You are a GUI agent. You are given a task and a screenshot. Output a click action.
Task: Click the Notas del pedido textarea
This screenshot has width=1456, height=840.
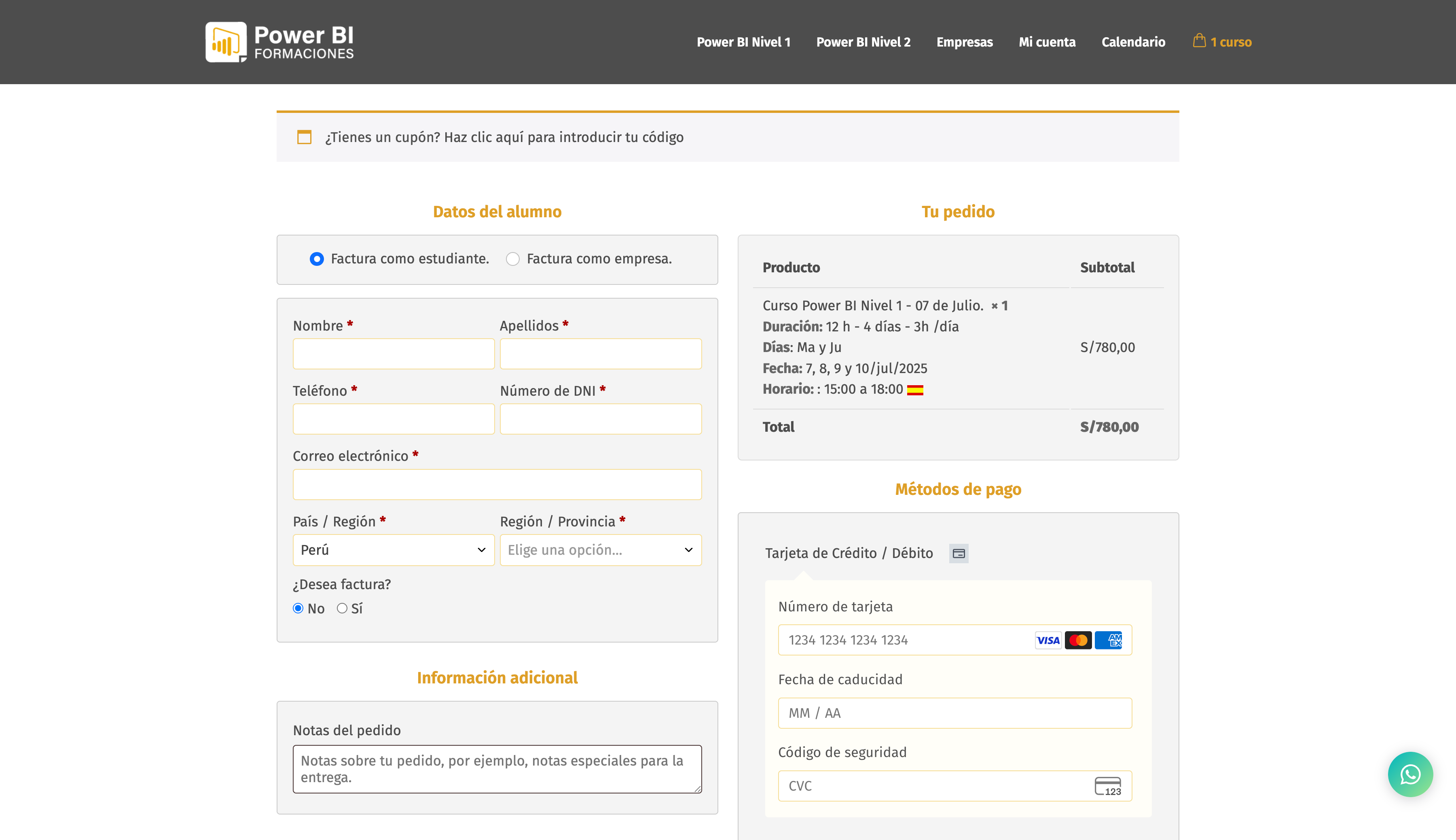(x=497, y=769)
